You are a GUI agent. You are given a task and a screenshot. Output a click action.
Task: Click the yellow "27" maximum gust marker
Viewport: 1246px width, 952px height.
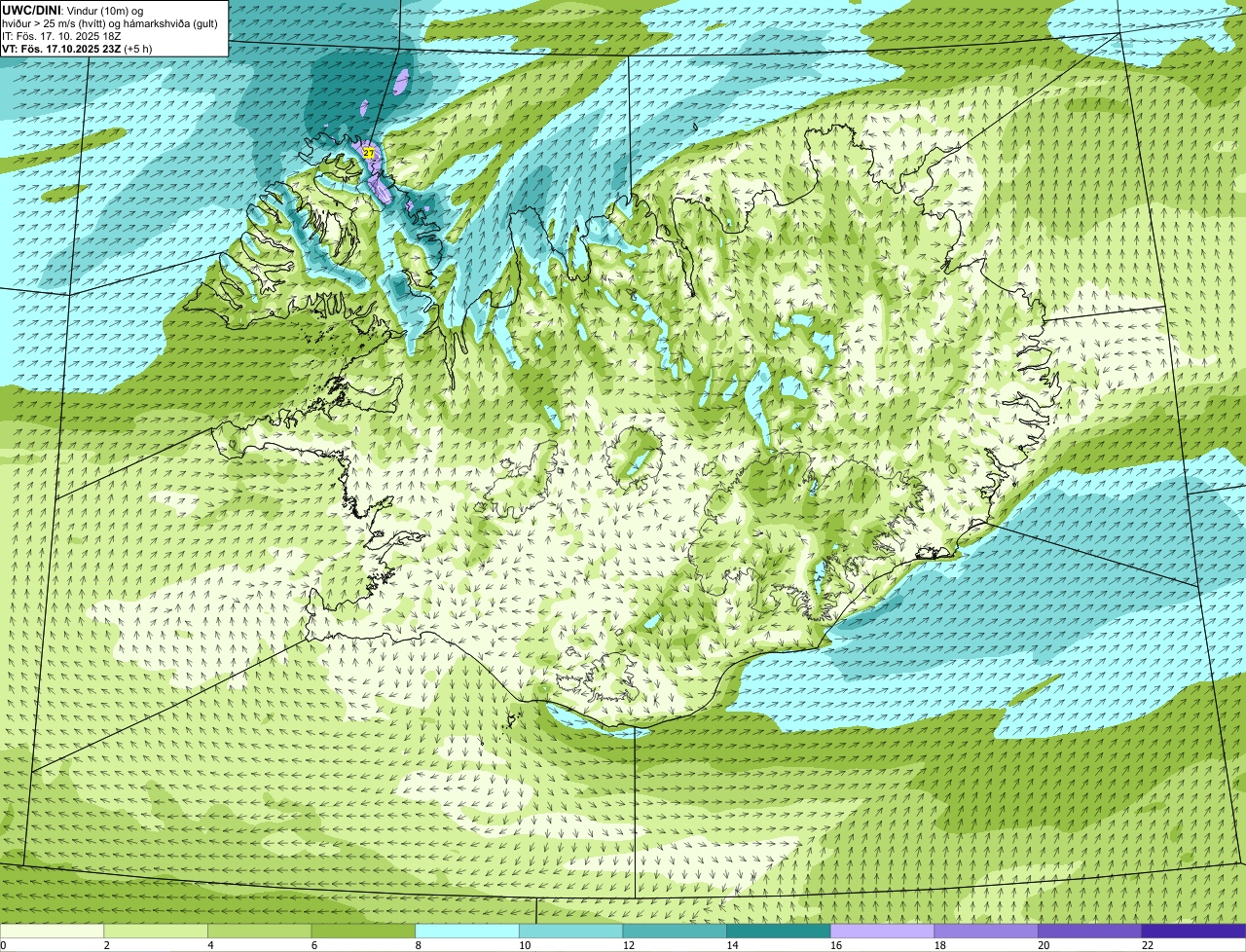click(368, 153)
